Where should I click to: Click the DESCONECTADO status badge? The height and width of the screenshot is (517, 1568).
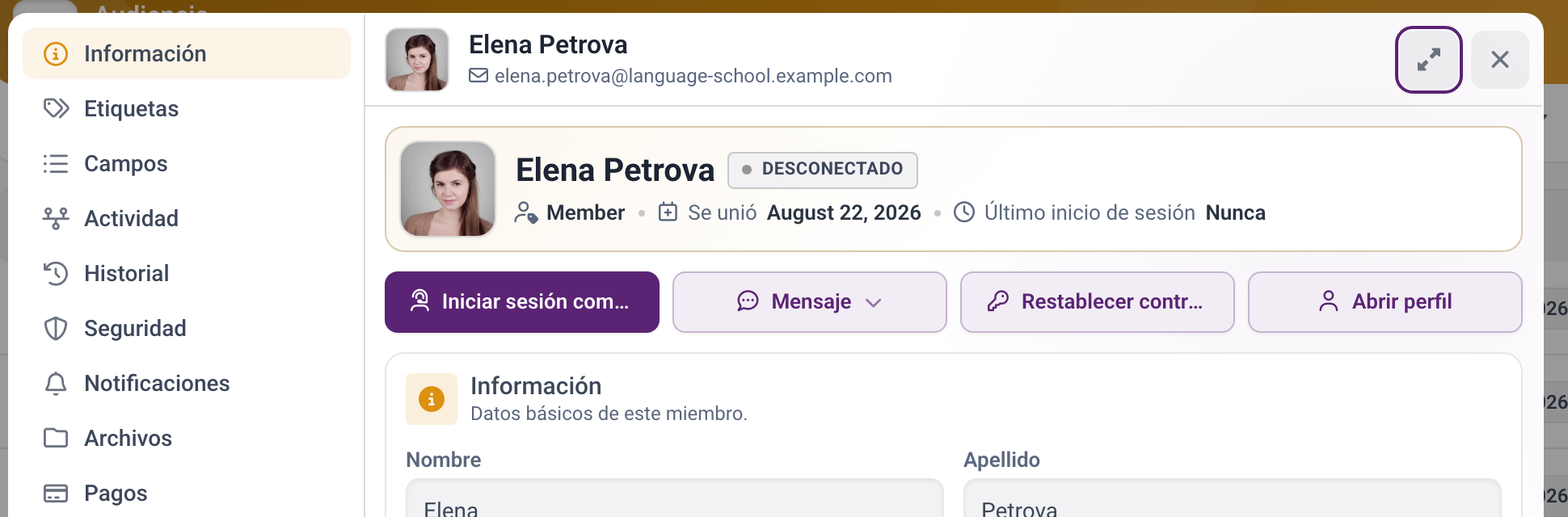tap(823, 170)
